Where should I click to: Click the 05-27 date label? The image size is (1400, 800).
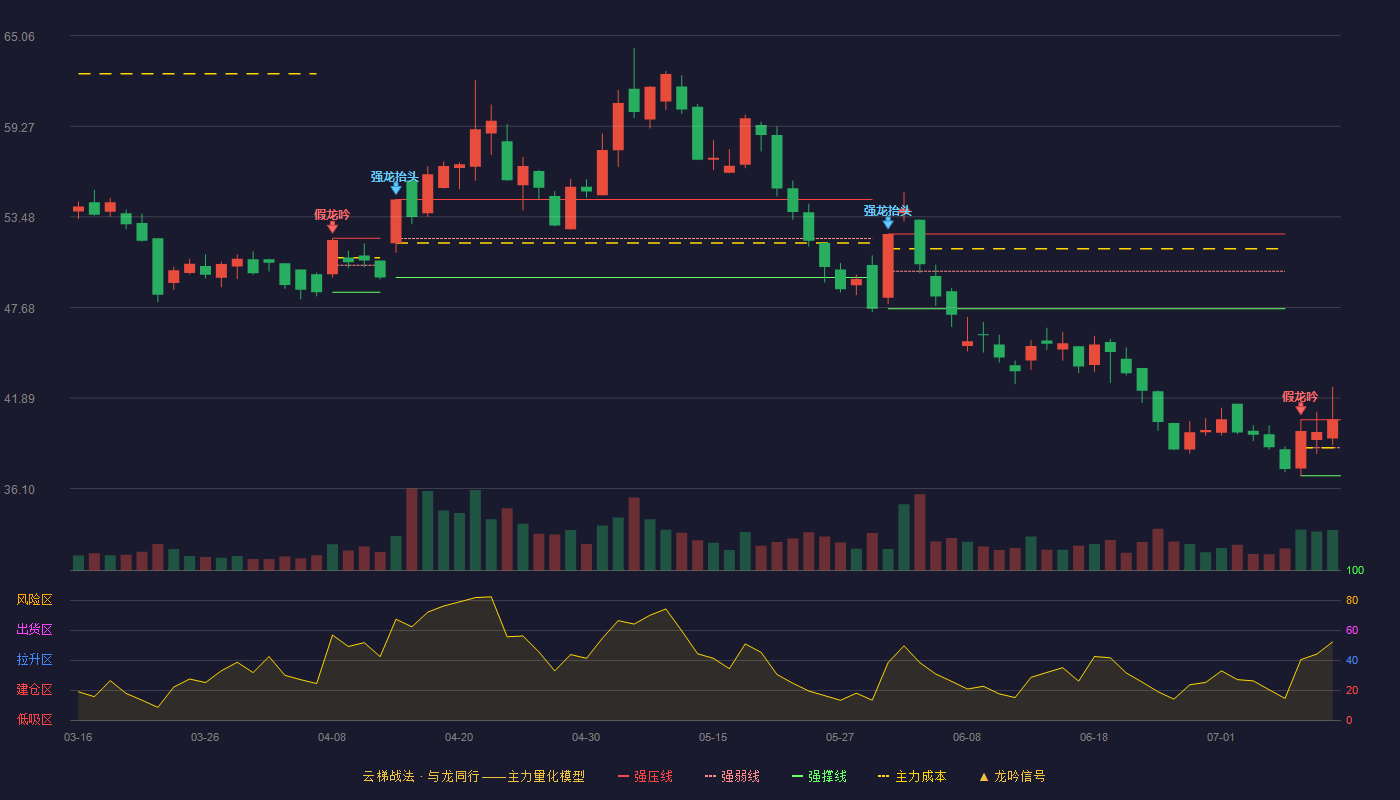pyautogui.click(x=840, y=738)
